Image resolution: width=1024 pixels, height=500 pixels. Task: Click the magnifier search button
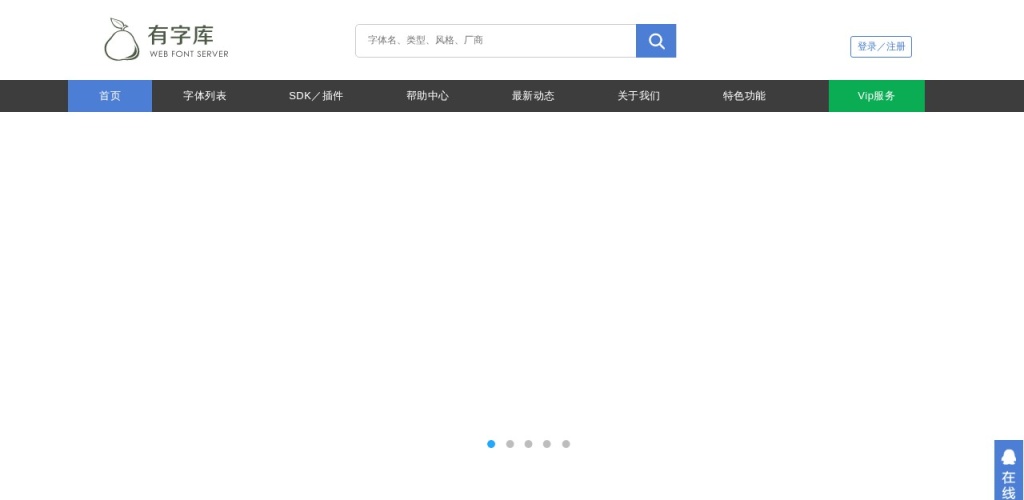point(656,41)
